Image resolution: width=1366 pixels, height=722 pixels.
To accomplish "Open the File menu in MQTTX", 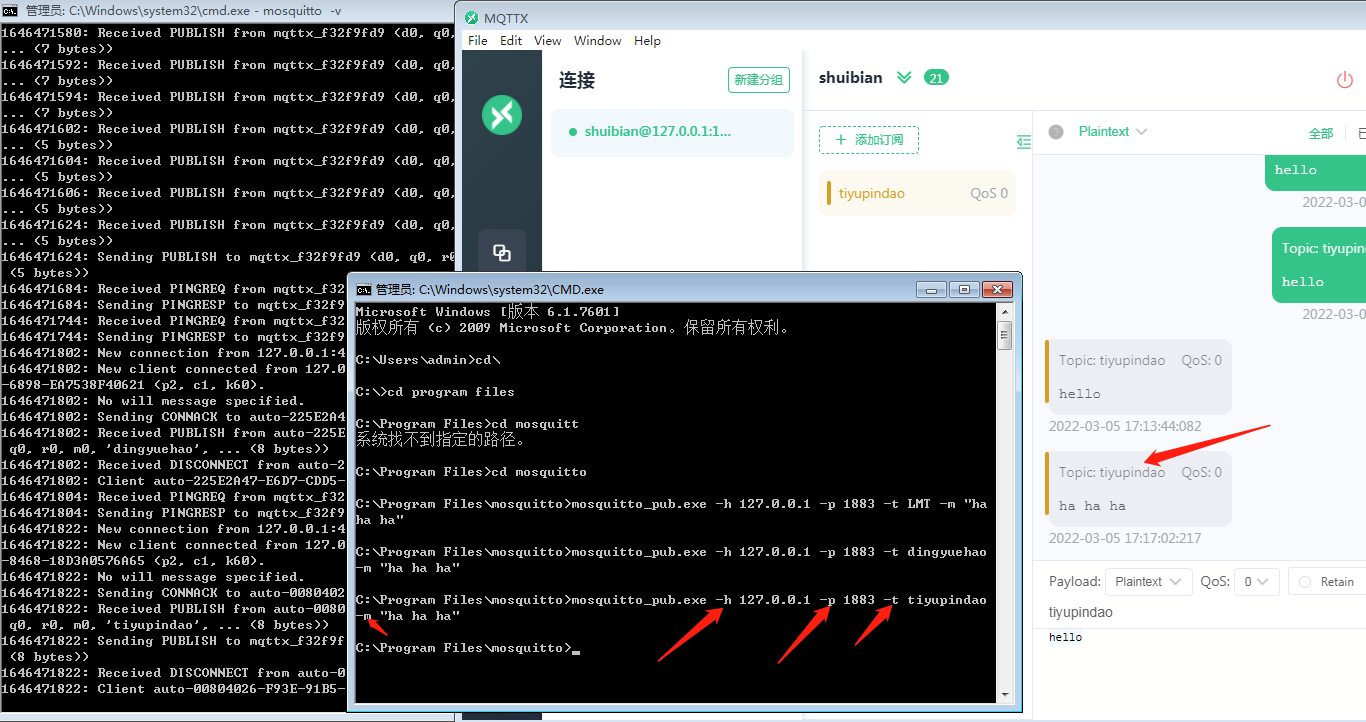I will (478, 41).
